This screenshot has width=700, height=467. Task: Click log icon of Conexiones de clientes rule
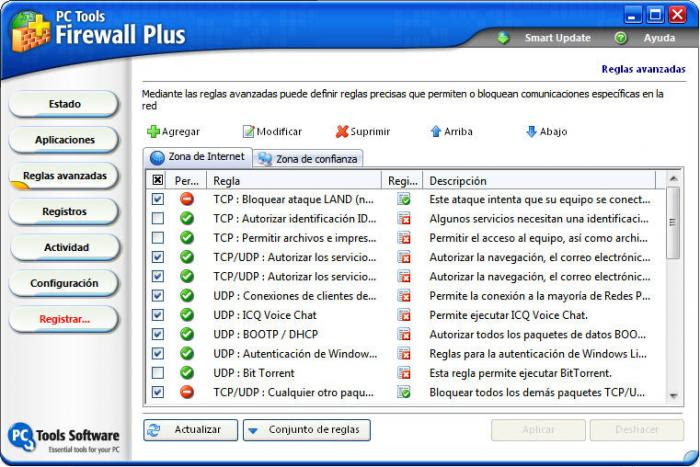pyautogui.click(x=404, y=296)
